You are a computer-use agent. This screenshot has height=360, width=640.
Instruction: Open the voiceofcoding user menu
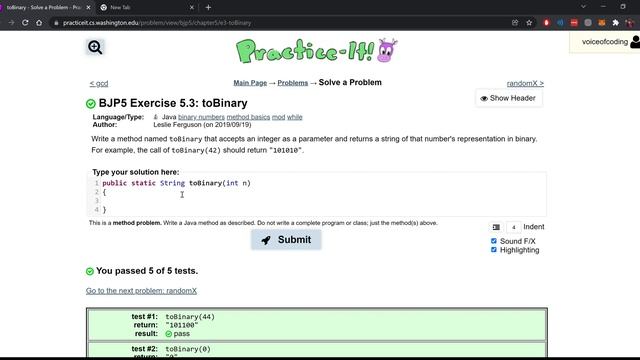[x=605, y=42]
